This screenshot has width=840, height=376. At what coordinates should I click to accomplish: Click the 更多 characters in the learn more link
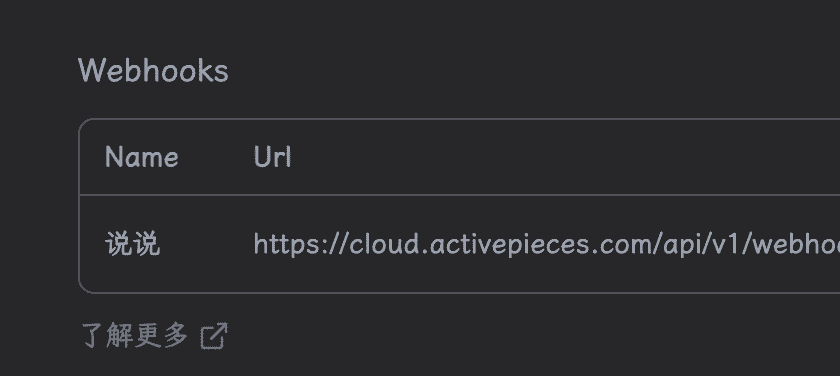pos(161,336)
